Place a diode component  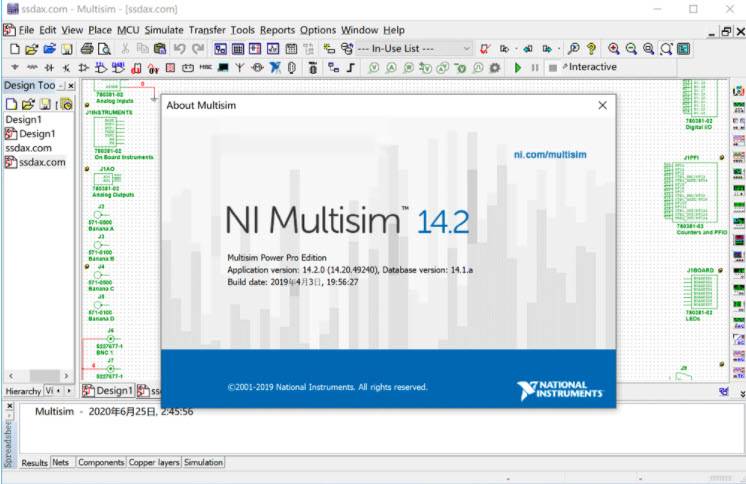49,68
